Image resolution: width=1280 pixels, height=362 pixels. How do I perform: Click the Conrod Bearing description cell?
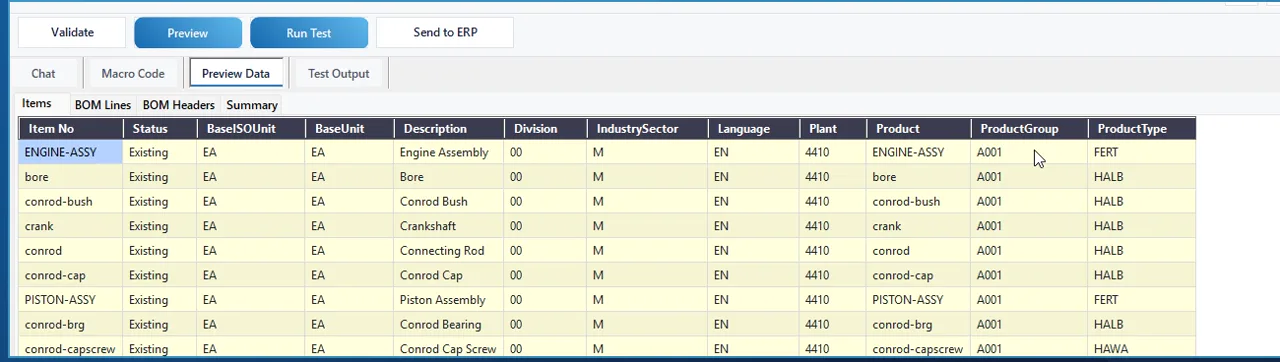point(449,324)
